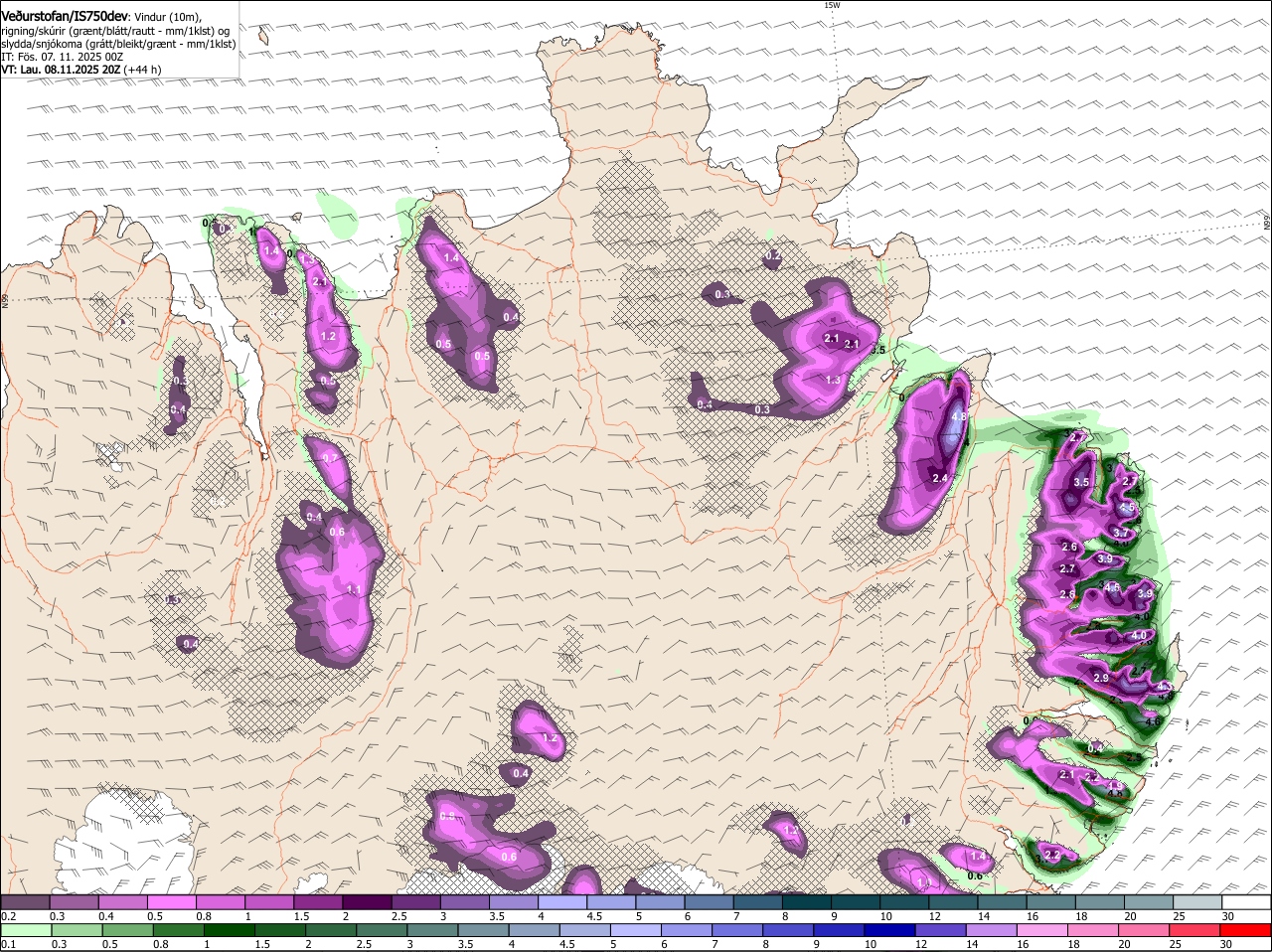Screen dimensions: 1272x952
Task: Pick the snow-scale swatch labeled 0.8
Action: click(221, 902)
